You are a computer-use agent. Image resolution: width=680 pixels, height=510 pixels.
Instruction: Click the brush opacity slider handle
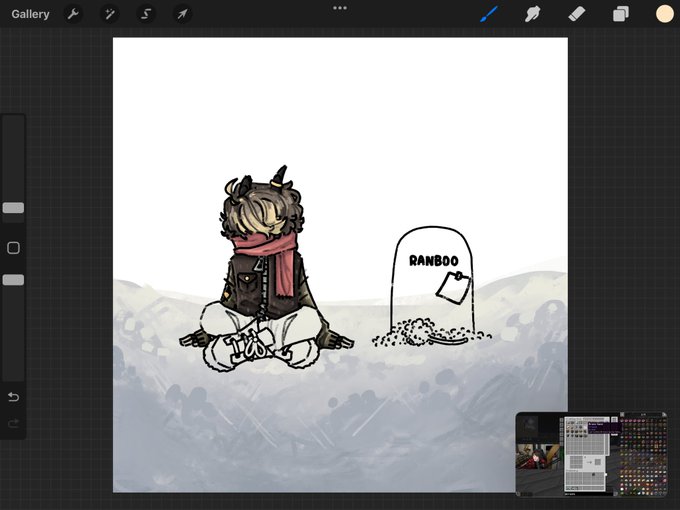[13, 280]
